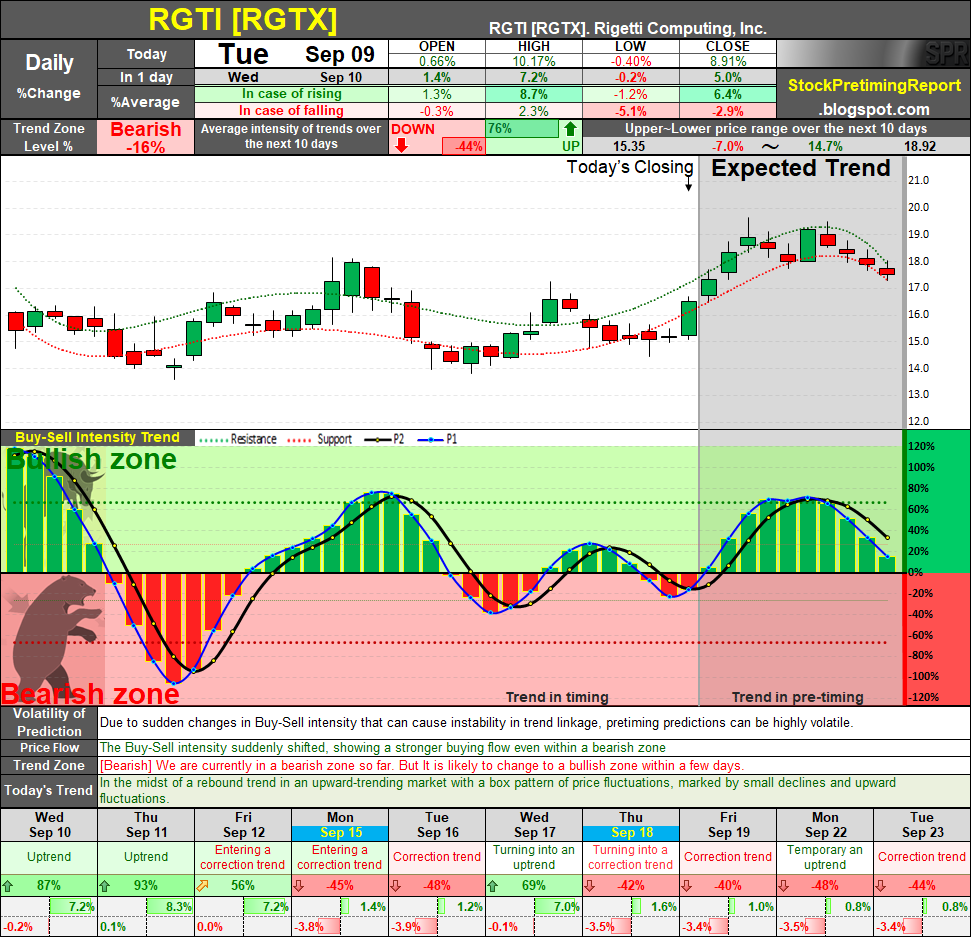
Task: Click the blue P1 line legend marker
Action: coord(430,440)
